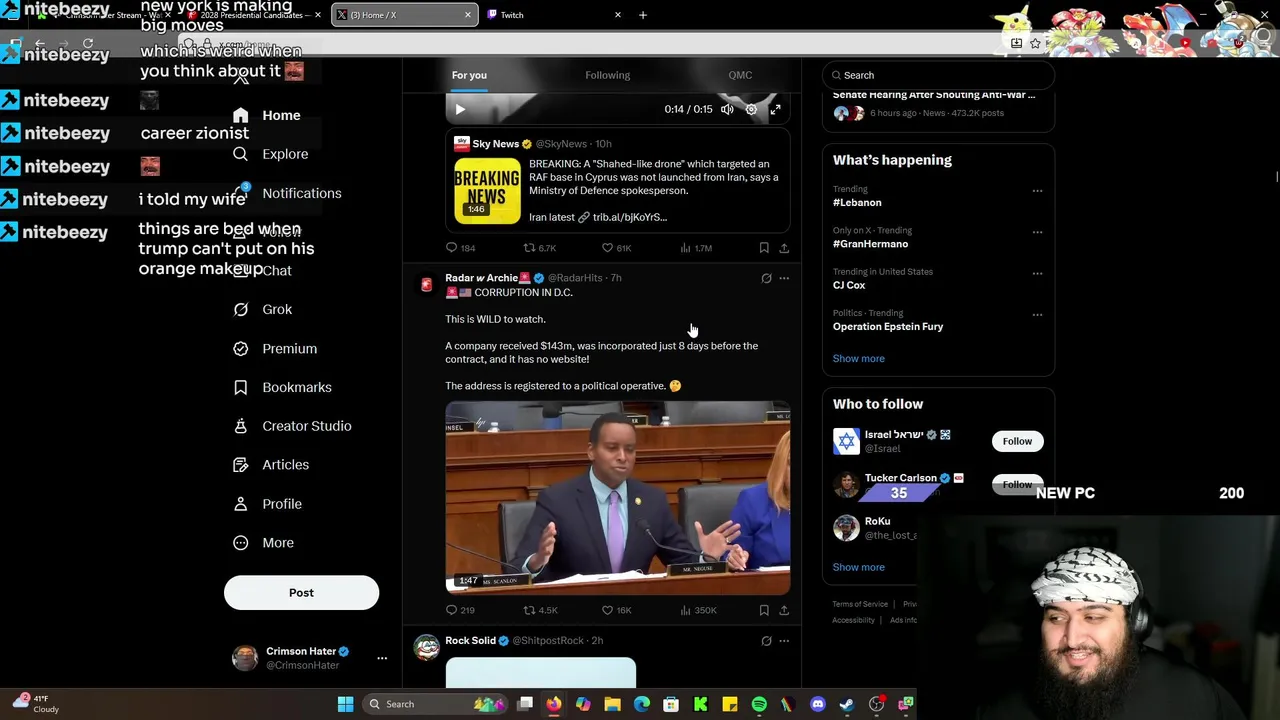Mute the top video volume
This screenshot has width=1280, height=720.
point(727,109)
